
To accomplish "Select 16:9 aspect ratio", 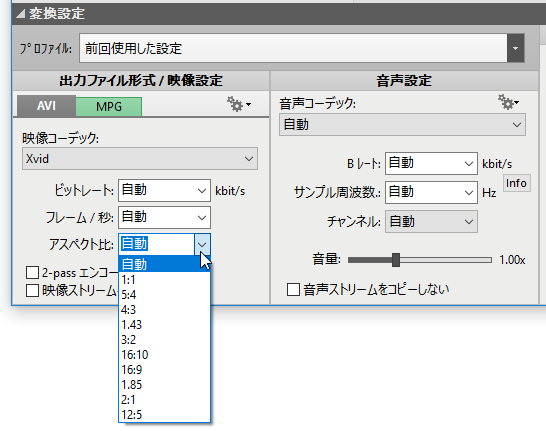I will (x=164, y=369).
